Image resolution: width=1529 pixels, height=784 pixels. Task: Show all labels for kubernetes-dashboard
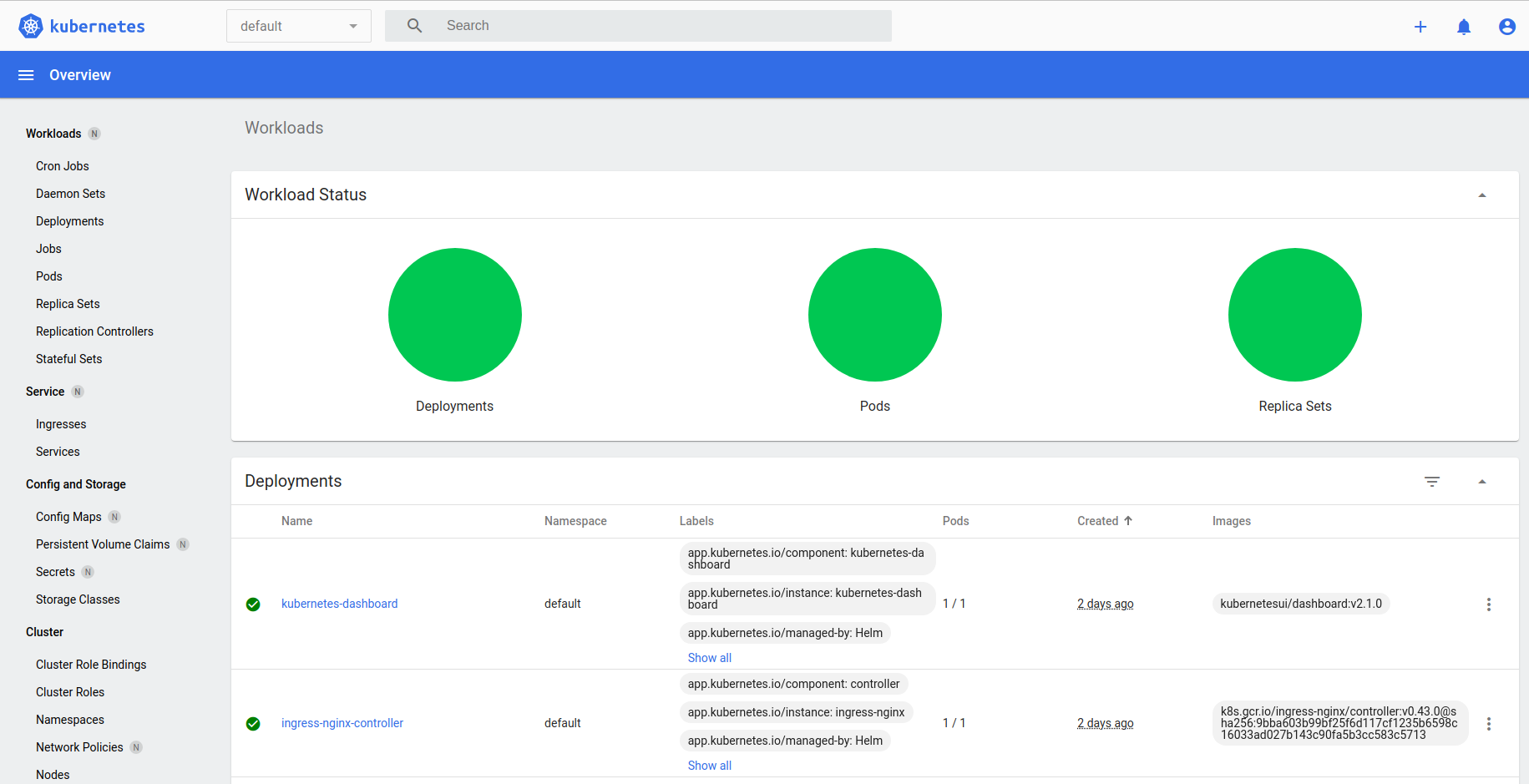pos(710,658)
